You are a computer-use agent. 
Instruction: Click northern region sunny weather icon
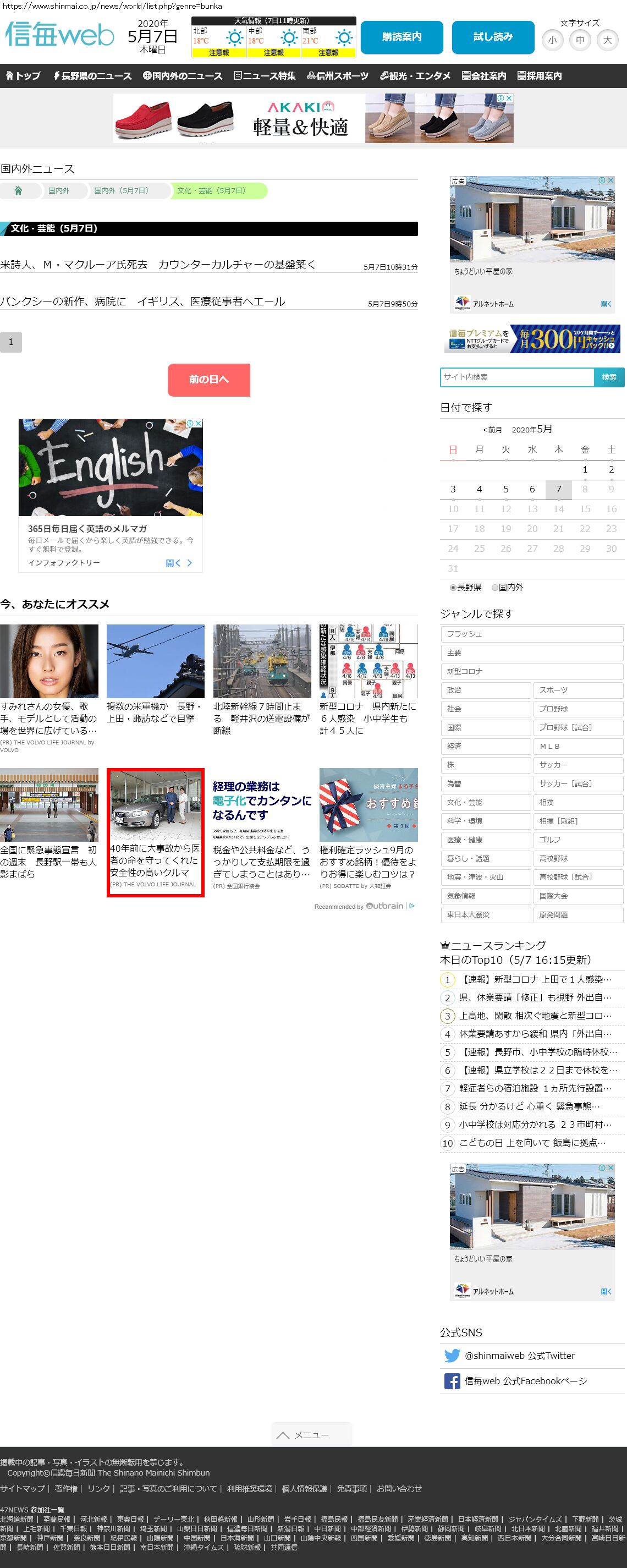[x=234, y=39]
